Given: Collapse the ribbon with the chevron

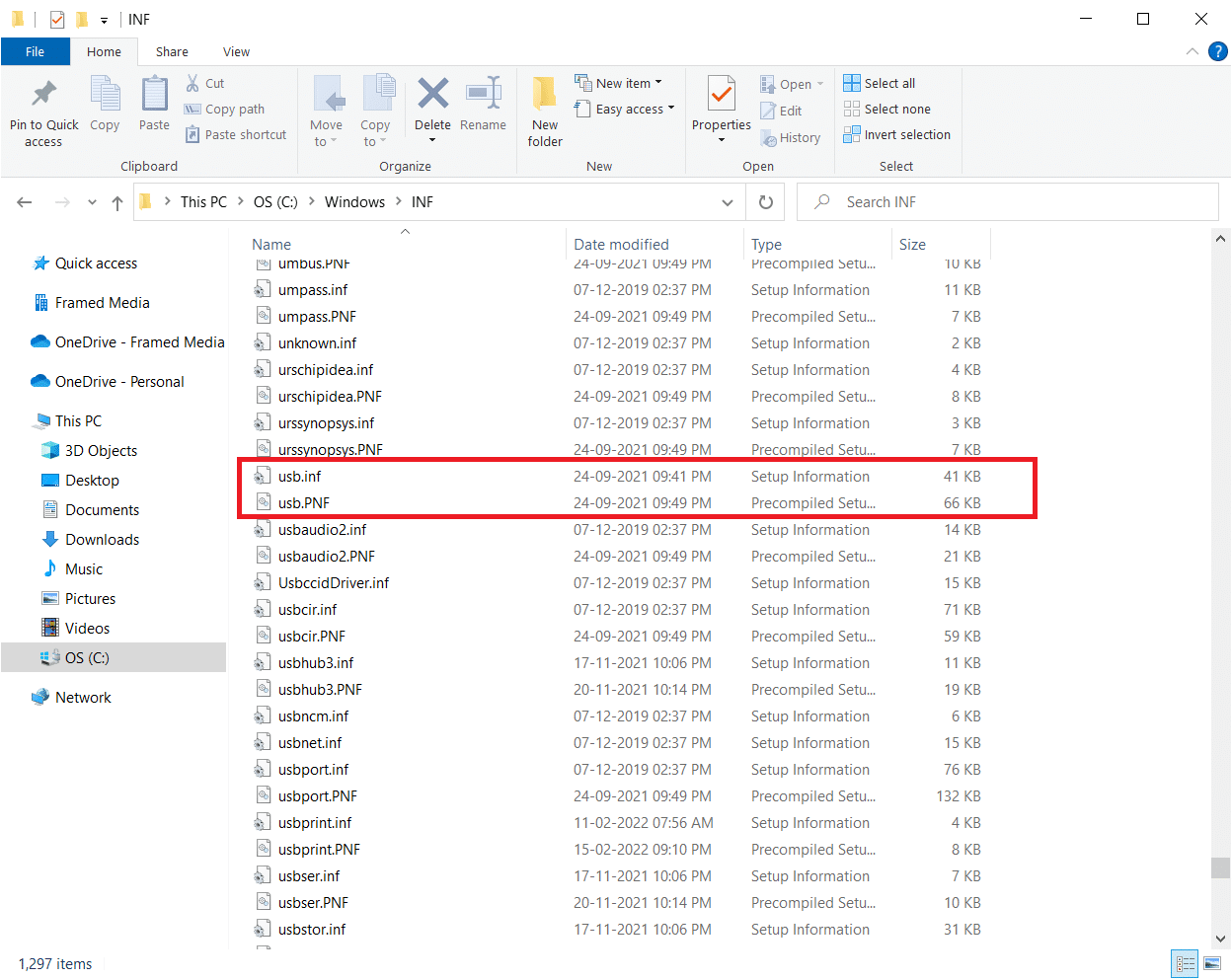Looking at the screenshot, I should [x=1193, y=51].
